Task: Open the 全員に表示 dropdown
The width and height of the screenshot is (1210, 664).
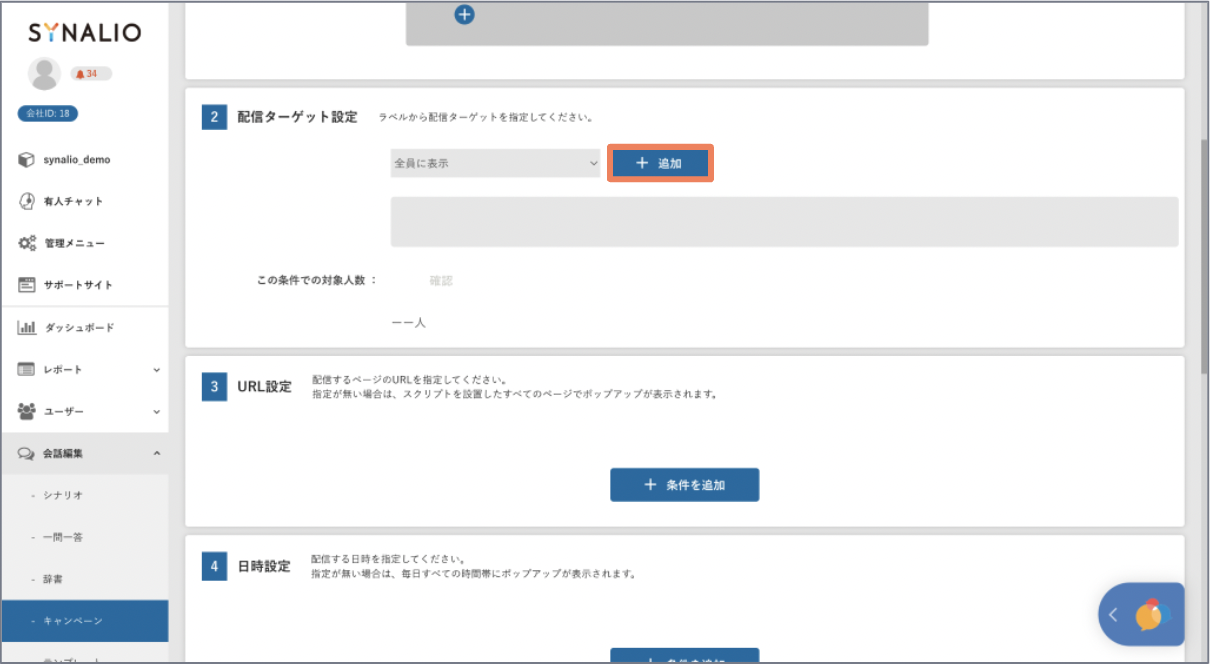Action: pos(495,163)
